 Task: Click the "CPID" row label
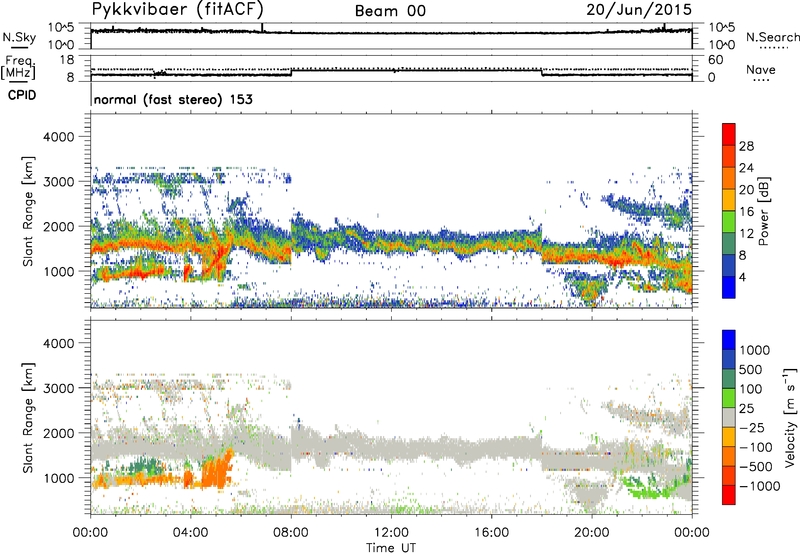pos(22,95)
